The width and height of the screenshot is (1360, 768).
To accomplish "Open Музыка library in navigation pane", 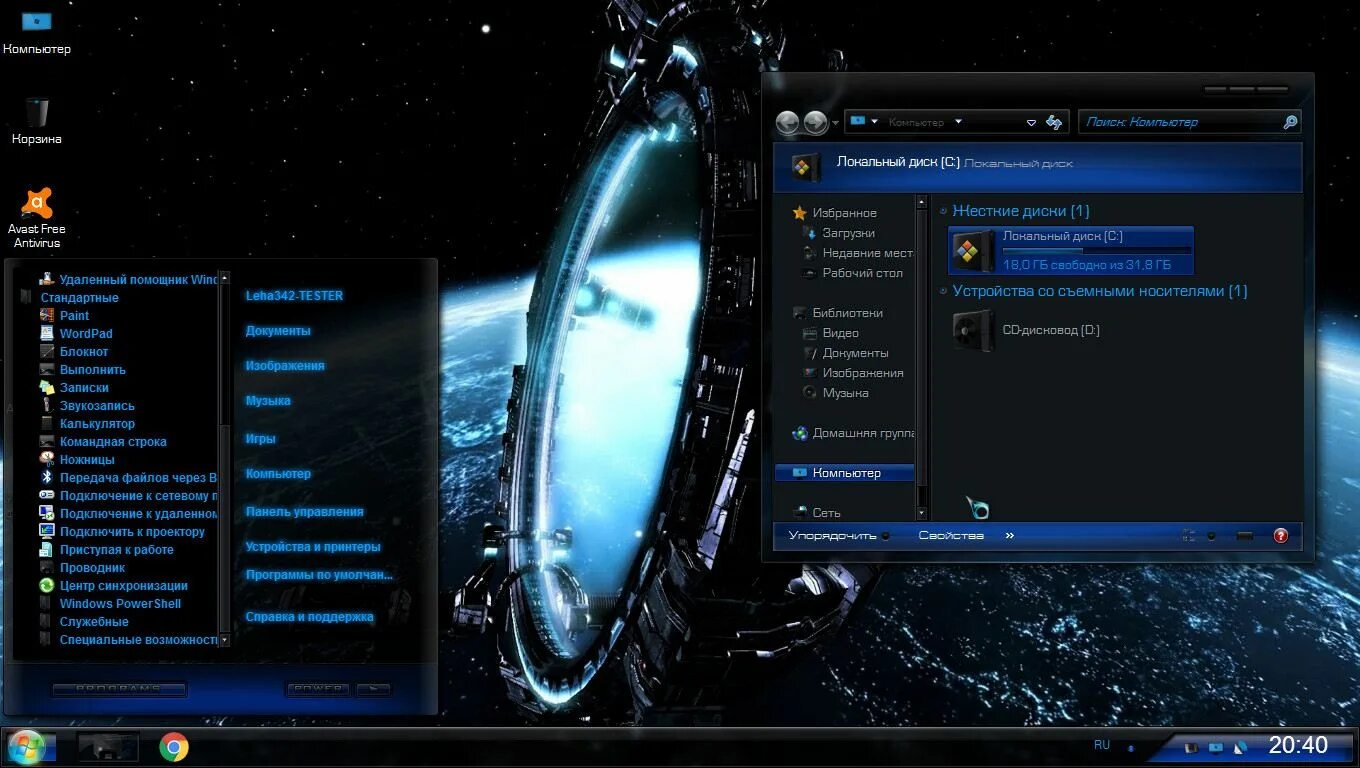I will pyautogui.click(x=836, y=393).
